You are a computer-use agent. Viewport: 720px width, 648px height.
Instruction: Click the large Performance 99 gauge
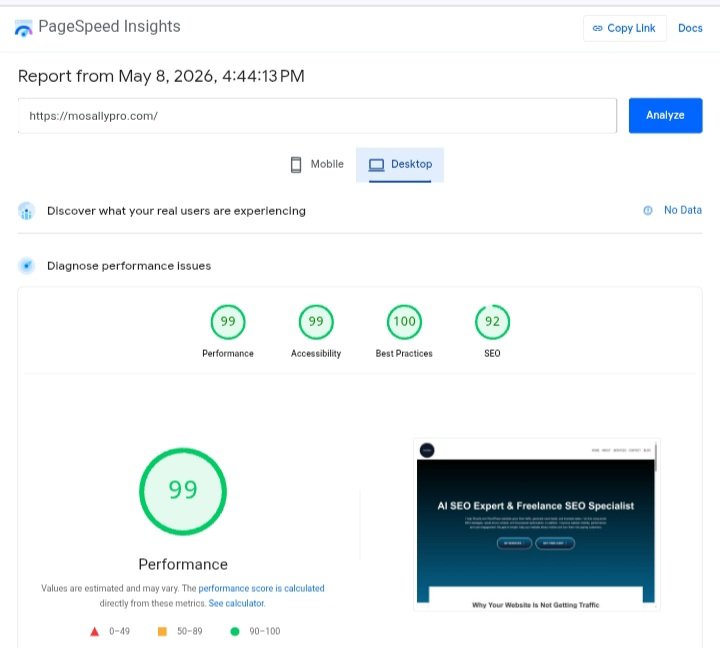pyautogui.click(x=183, y=491)
